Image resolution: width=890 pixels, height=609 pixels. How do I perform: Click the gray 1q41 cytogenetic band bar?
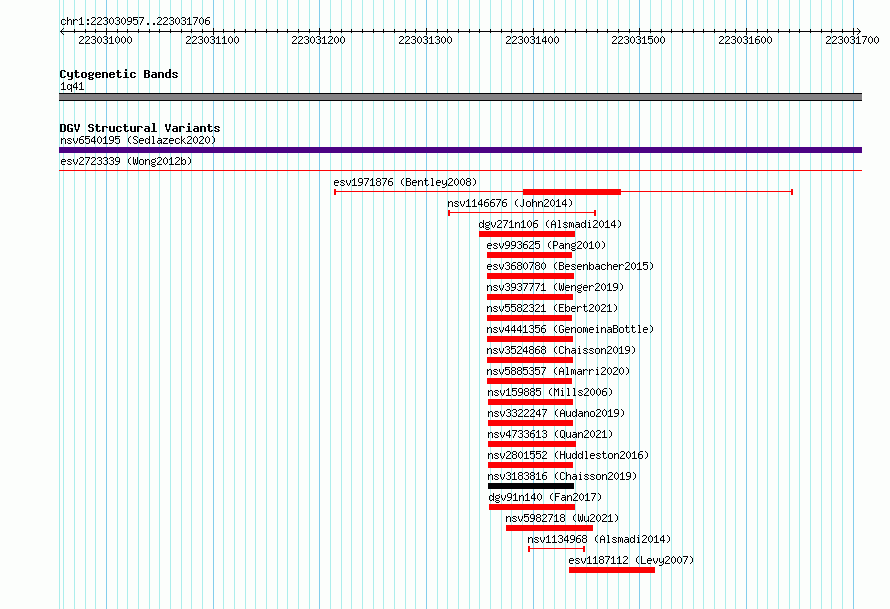point(460,97)
